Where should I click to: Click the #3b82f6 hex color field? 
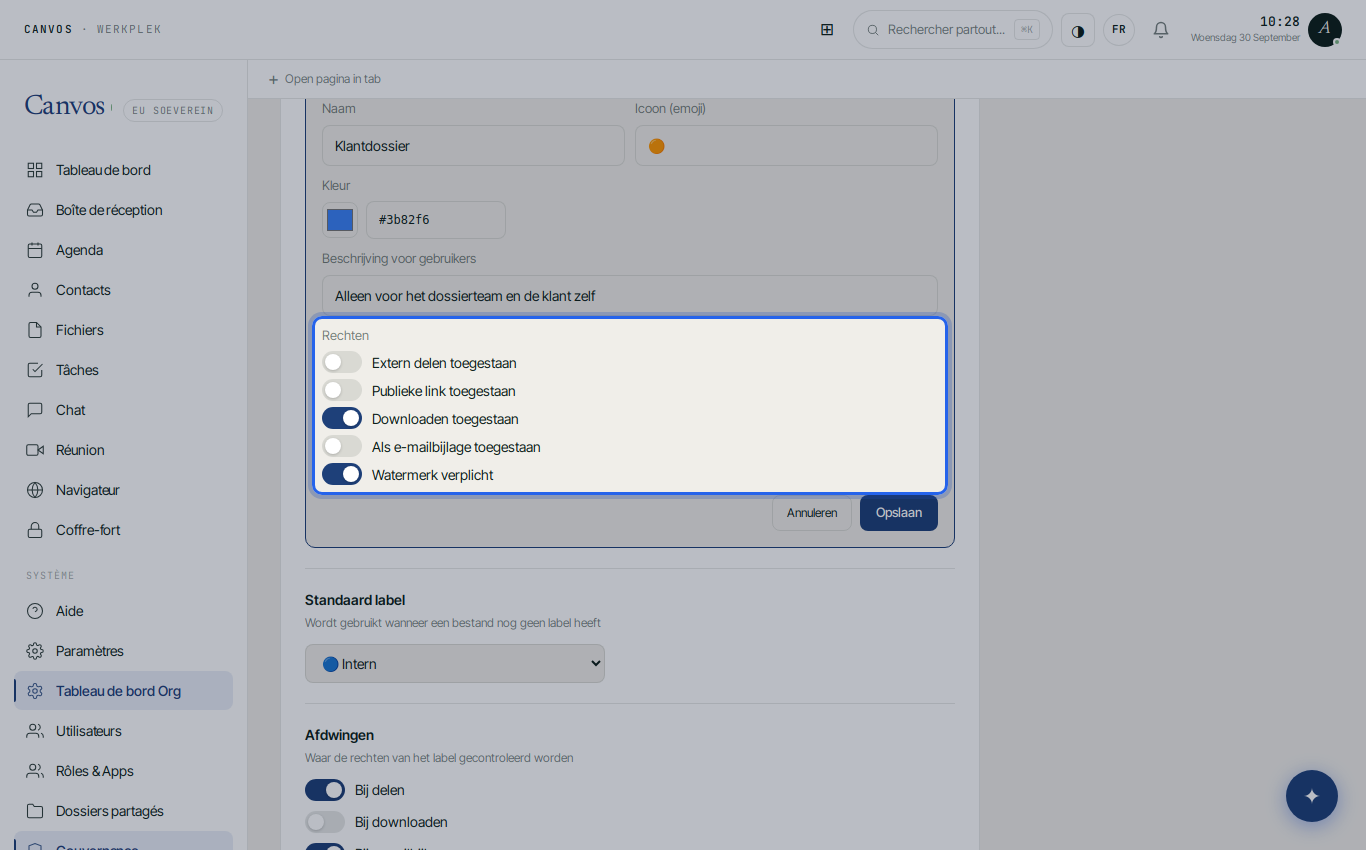pos(436,220)
